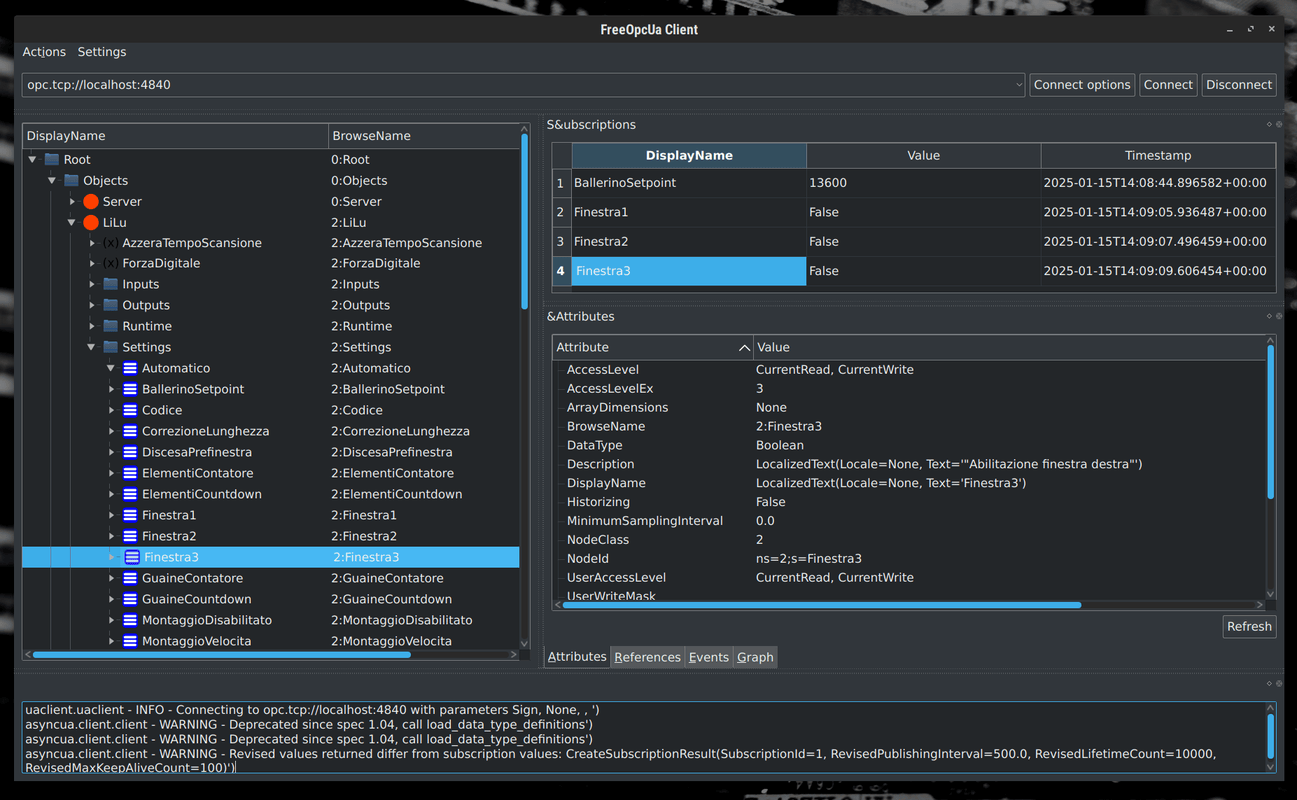Image resolution: width=1297 pixels, height=800 pixels.
Task: Click the subscriptions Timestamp column header
Action: [1158, 156]
